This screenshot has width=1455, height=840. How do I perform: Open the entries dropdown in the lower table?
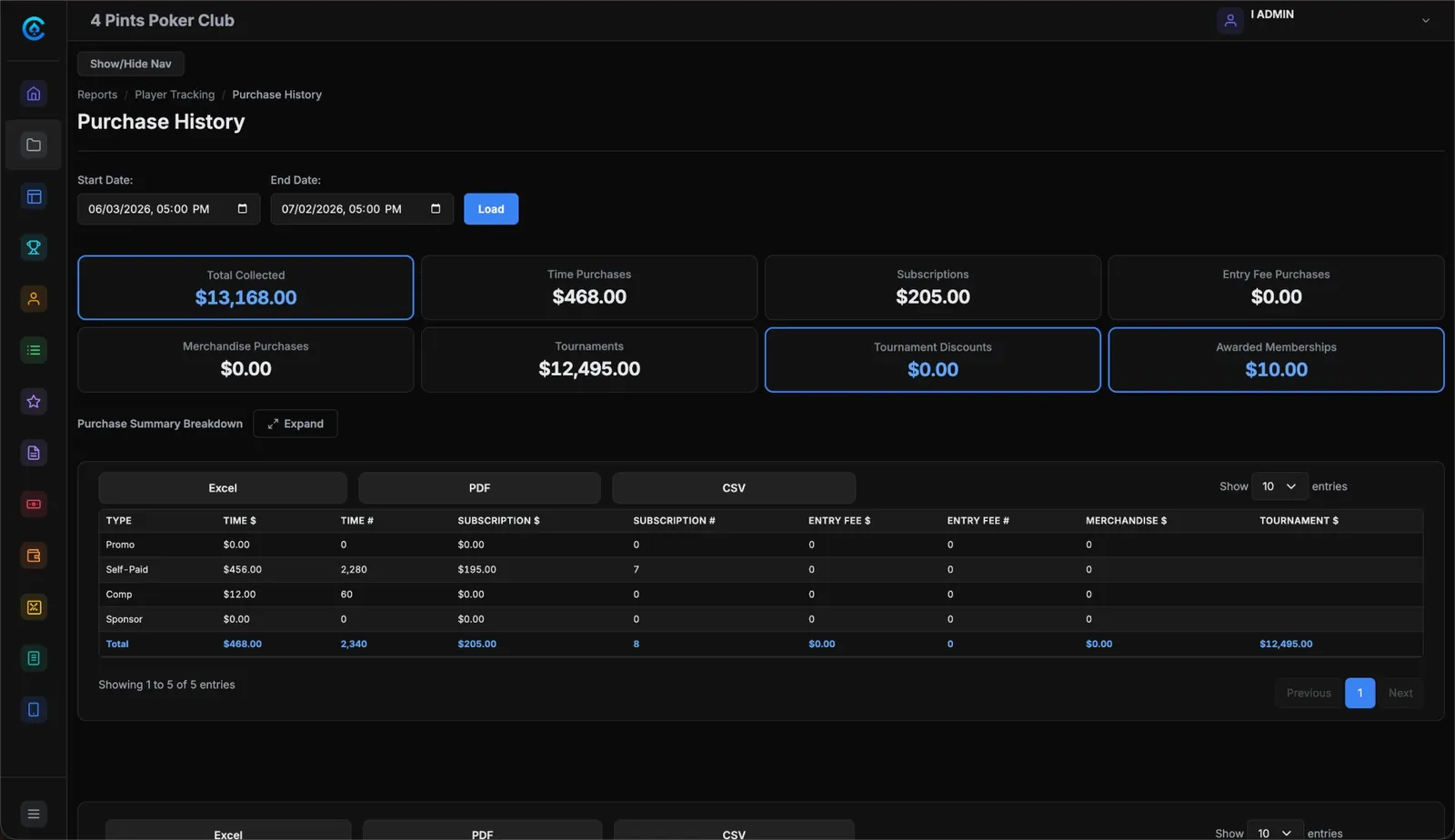click(1275, 832)
